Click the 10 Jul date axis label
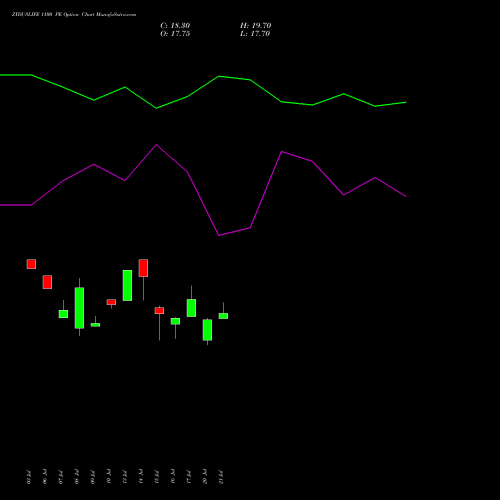 [x=109, y=477]
